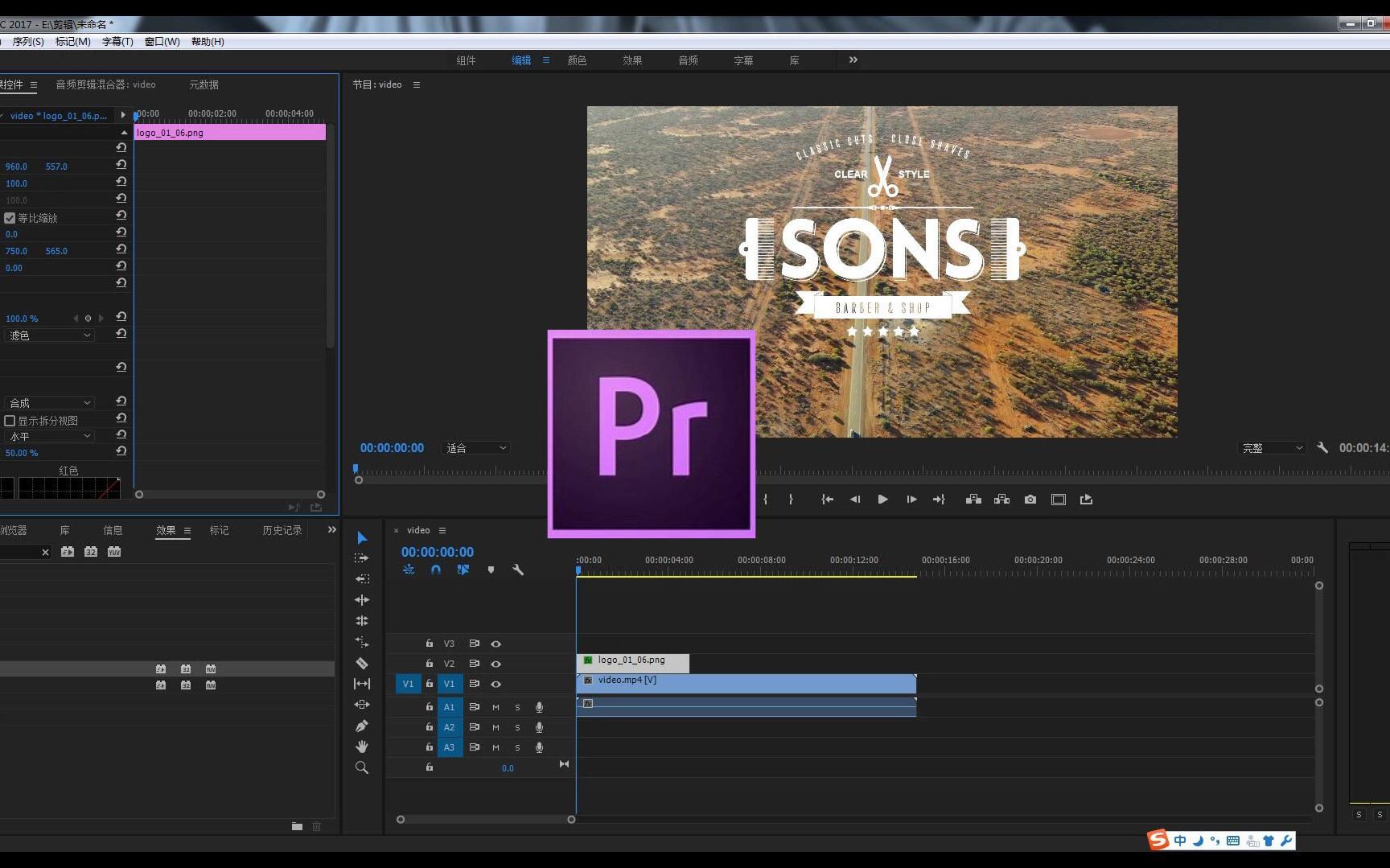Clear effects search field

tap(45, 552)
